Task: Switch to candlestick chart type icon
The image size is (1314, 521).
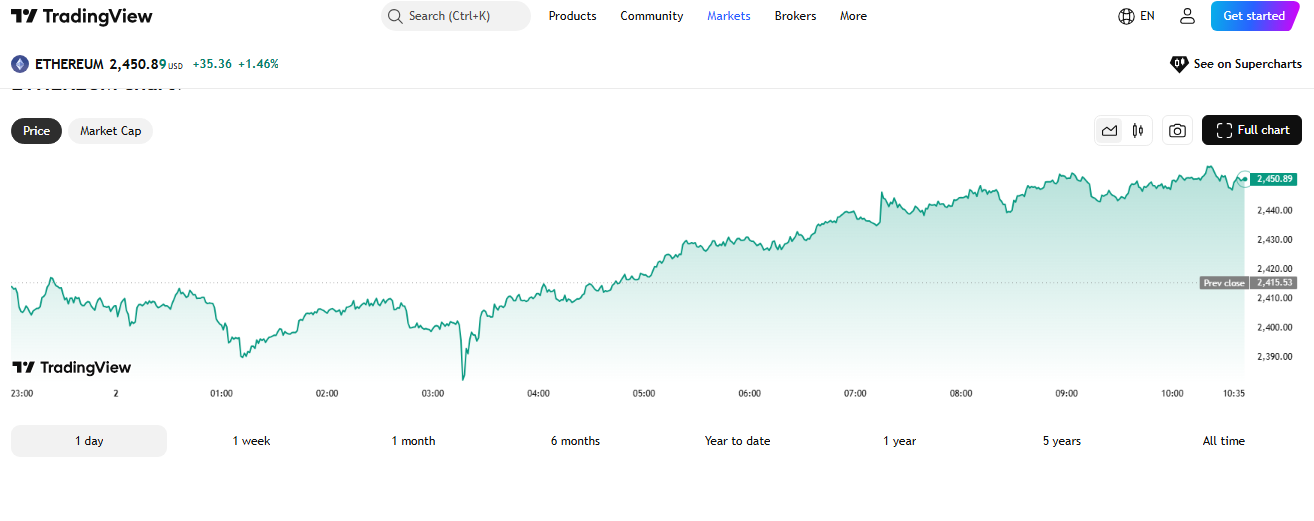Action: point(1138,130)
